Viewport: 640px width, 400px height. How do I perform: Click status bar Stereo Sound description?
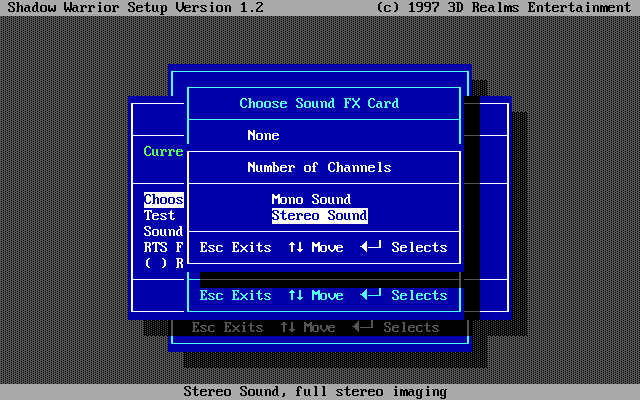point(315,391)
